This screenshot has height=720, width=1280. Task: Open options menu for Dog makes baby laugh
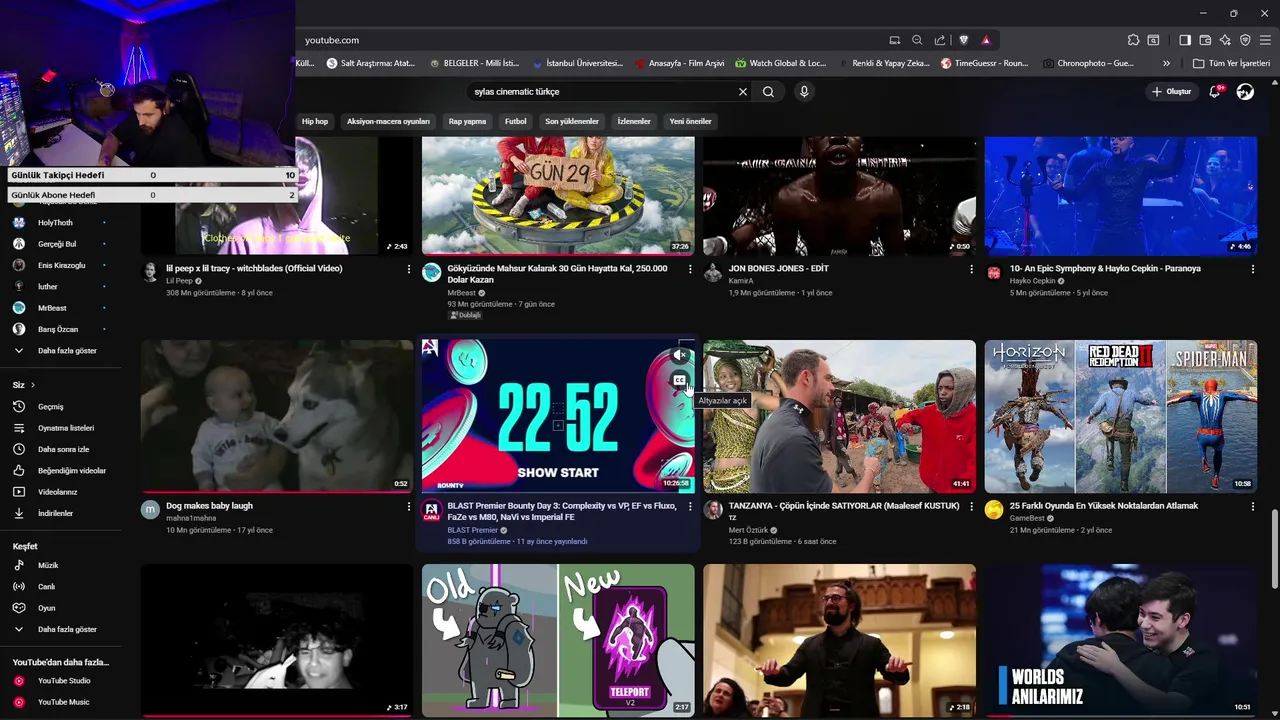408,507
